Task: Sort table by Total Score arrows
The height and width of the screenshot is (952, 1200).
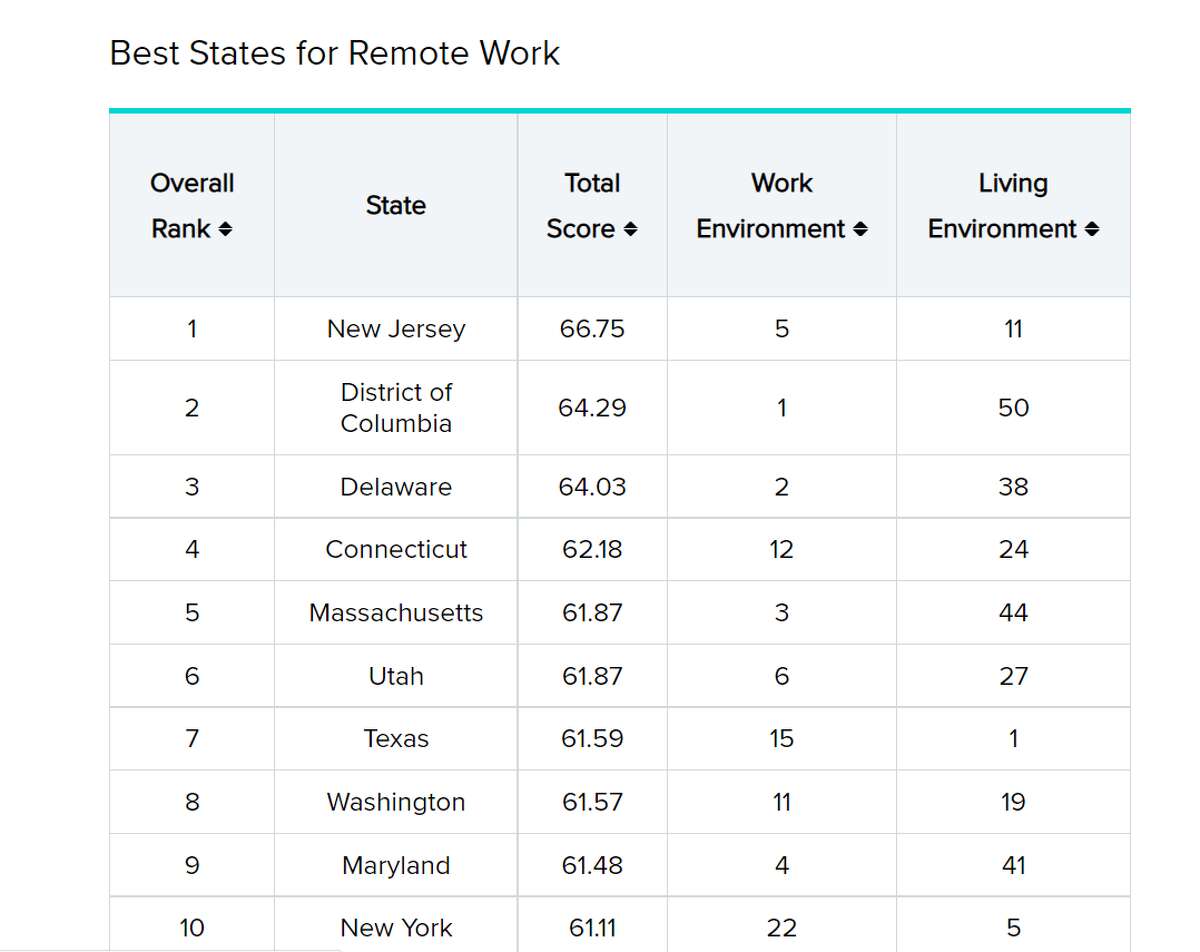Action: point(630,230)
